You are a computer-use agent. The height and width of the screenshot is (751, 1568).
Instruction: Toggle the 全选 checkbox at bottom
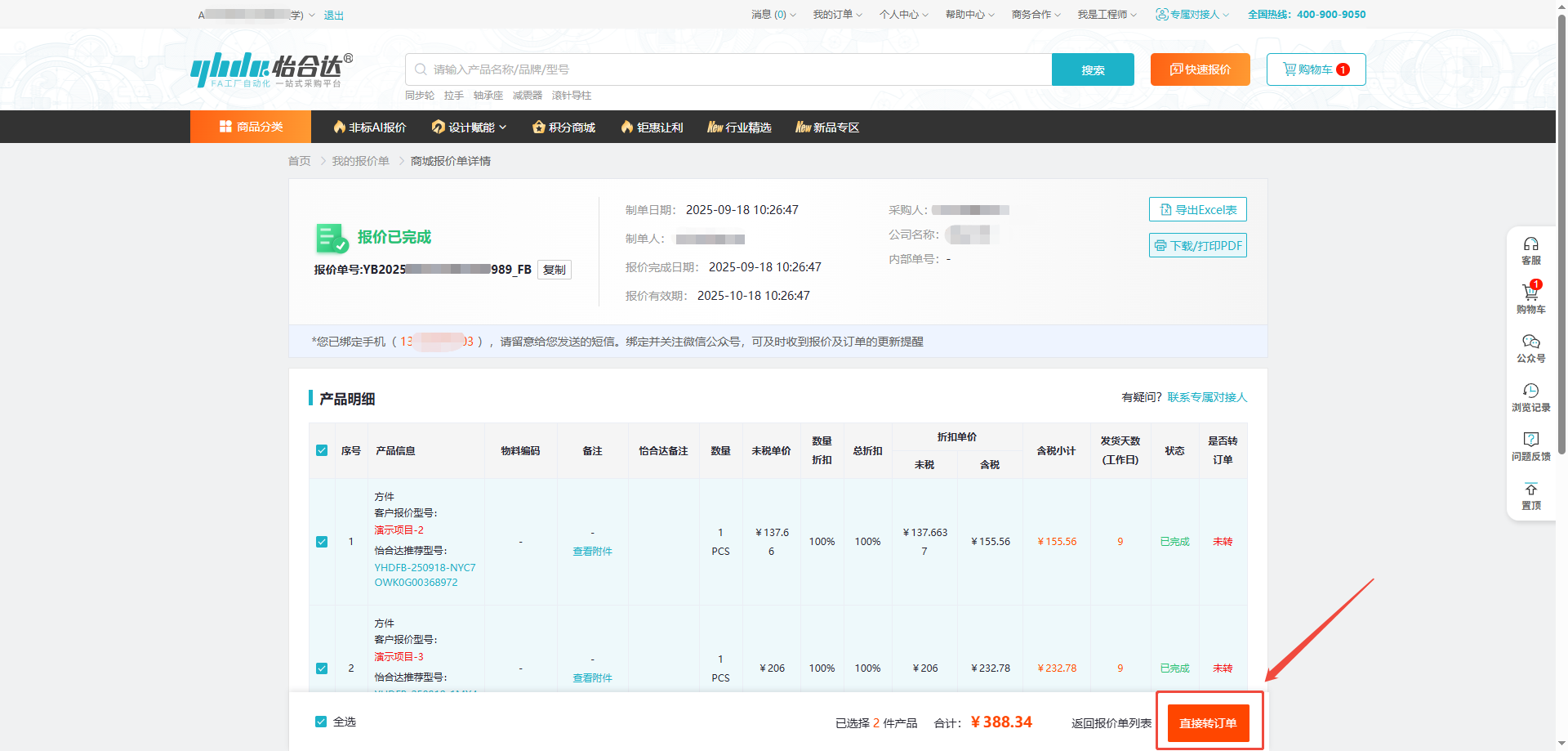(321, 722)
